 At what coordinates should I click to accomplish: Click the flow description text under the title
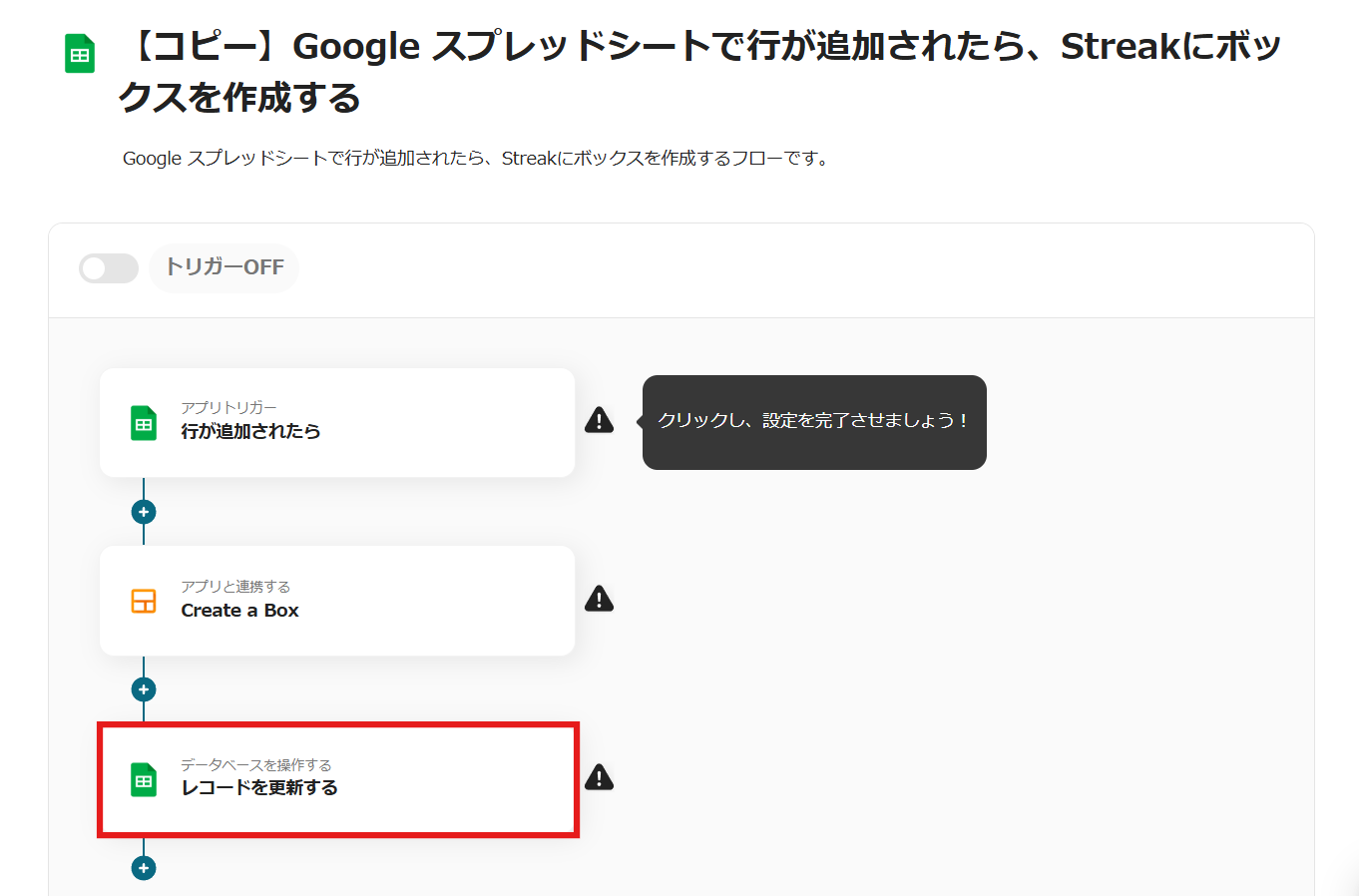[x=477, y=159]
